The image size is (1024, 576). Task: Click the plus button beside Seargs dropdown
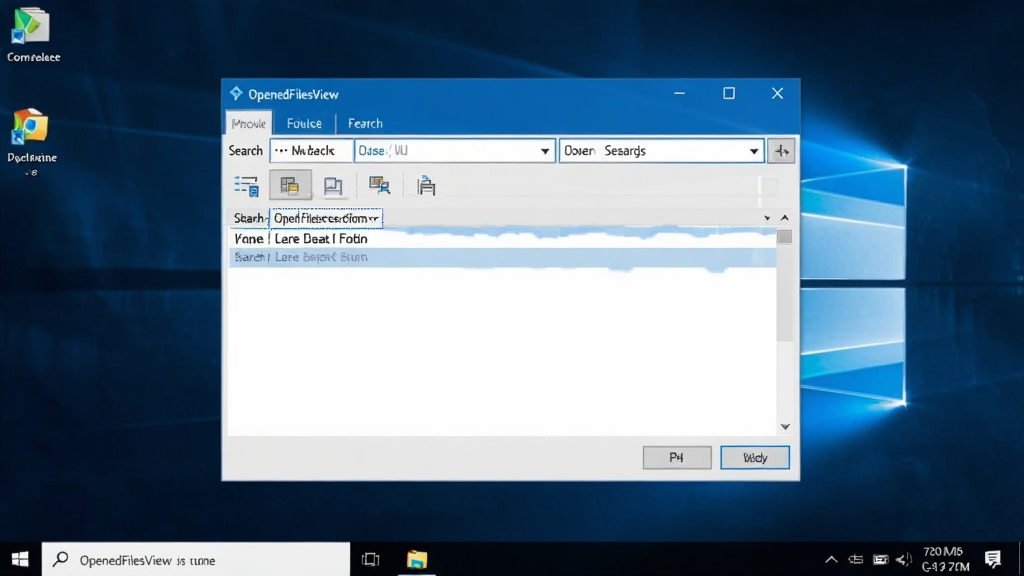(x=781, y=151)
